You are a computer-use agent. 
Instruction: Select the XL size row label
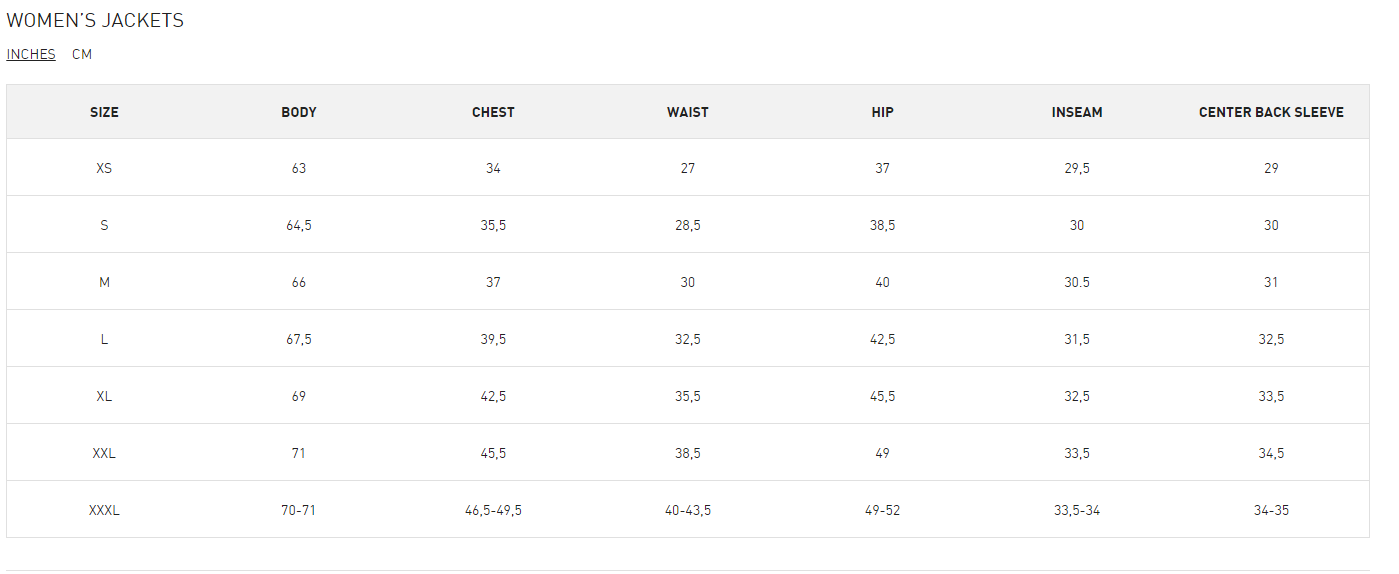tap(104, 396)
